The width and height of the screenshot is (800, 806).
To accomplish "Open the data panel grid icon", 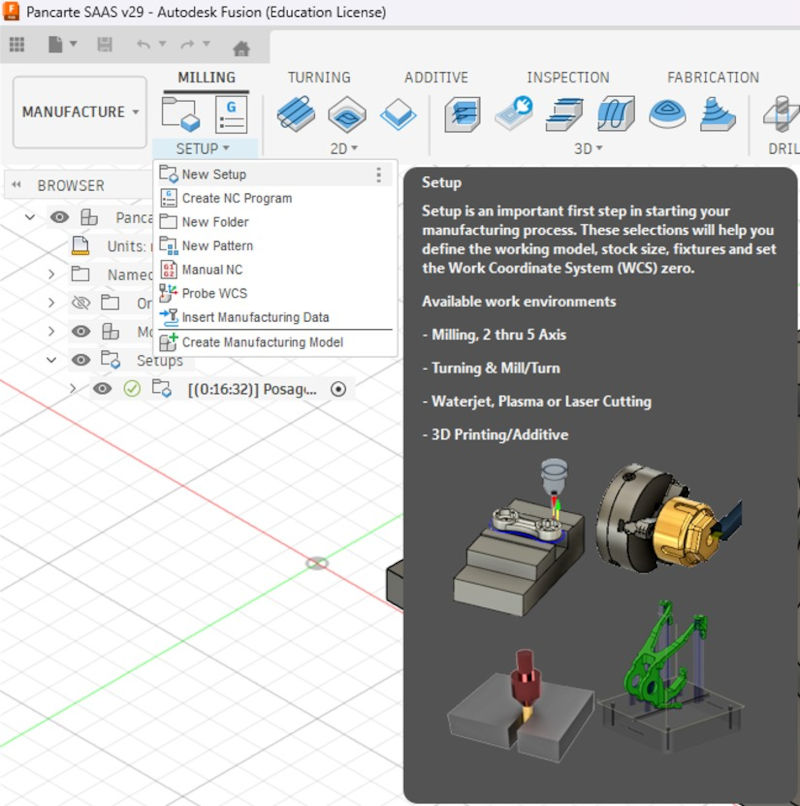I will pos(17,45).
